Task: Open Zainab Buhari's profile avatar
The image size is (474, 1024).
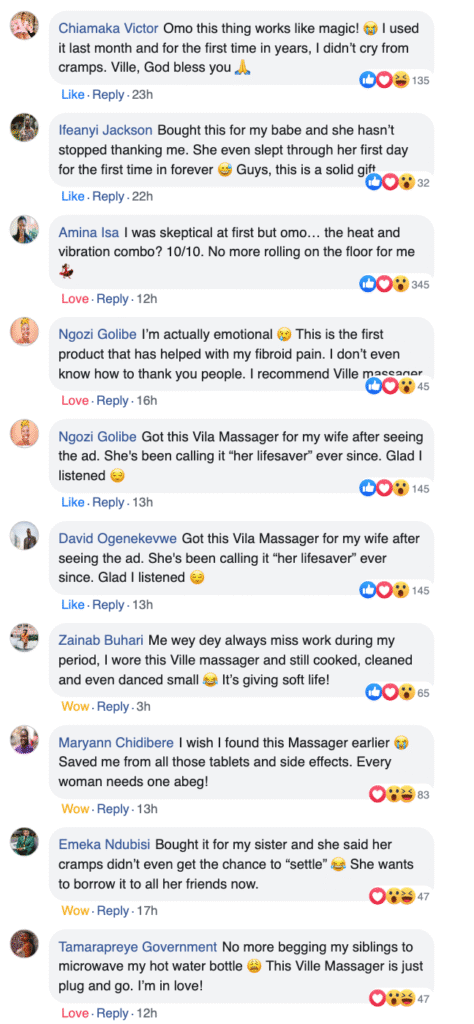Action: pyautogui.click(x=24, y=637)
